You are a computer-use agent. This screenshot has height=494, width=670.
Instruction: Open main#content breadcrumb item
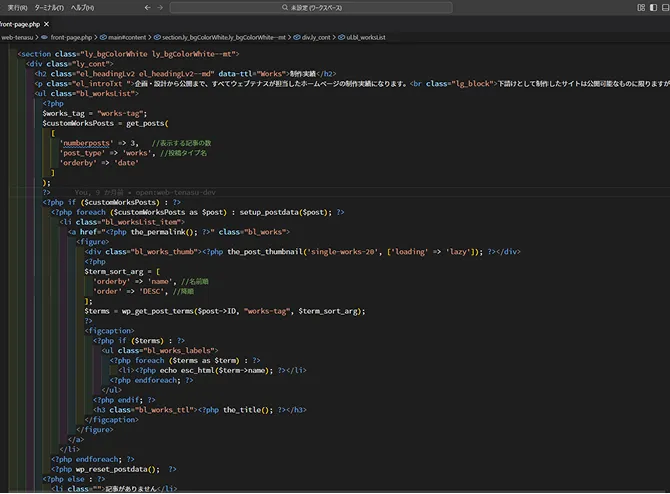pos(127,38)
